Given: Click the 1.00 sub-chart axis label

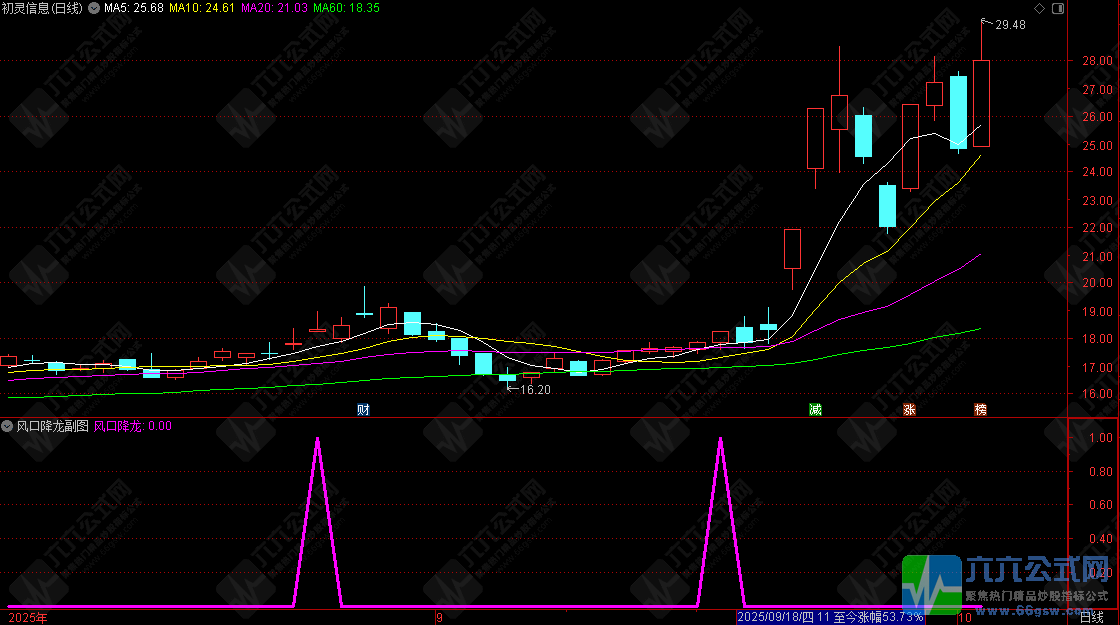Looking at the screenshot, I should click(1101, 438).
